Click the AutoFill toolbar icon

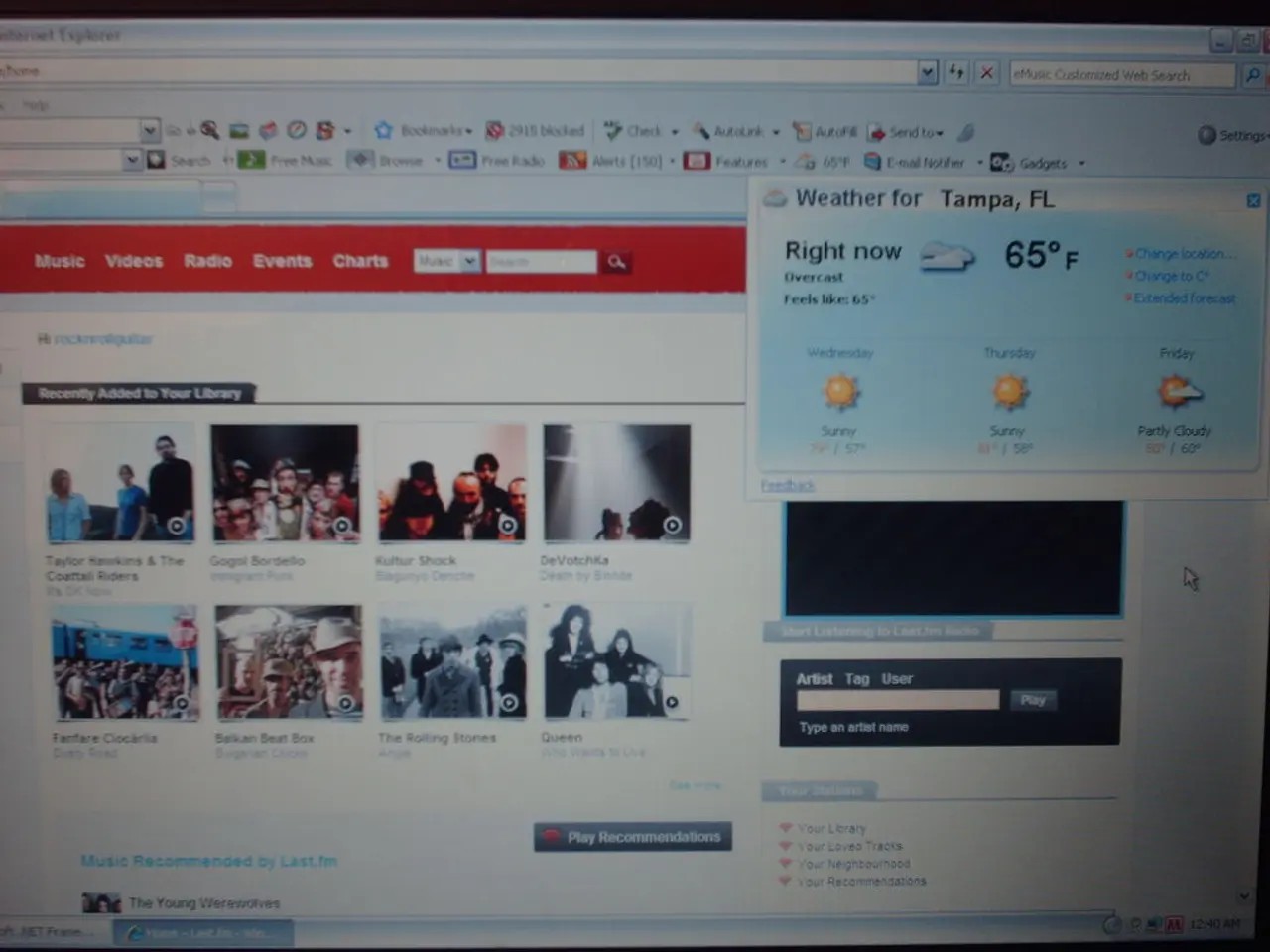[800, 130]
